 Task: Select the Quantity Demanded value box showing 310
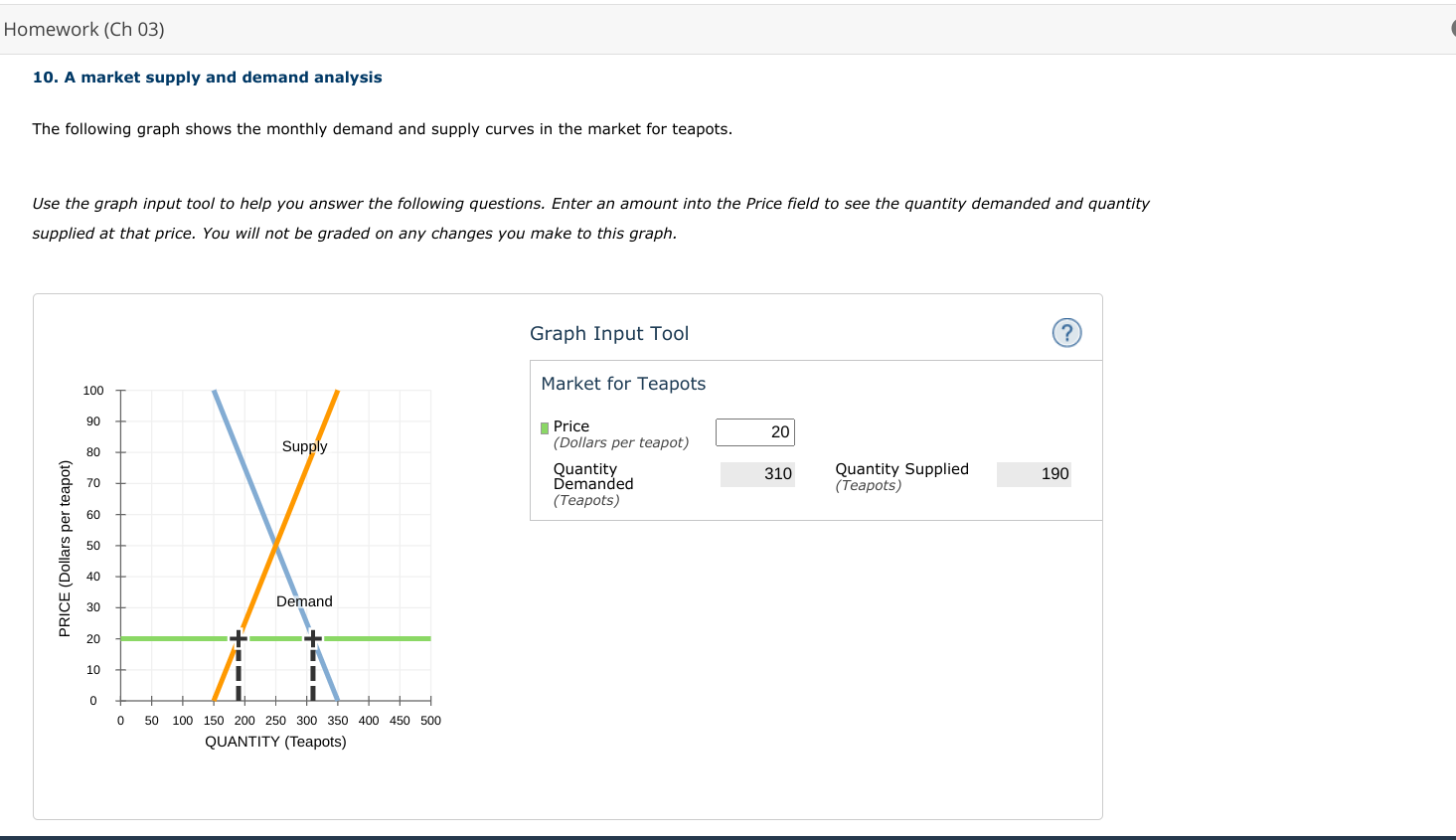point(757,473)
